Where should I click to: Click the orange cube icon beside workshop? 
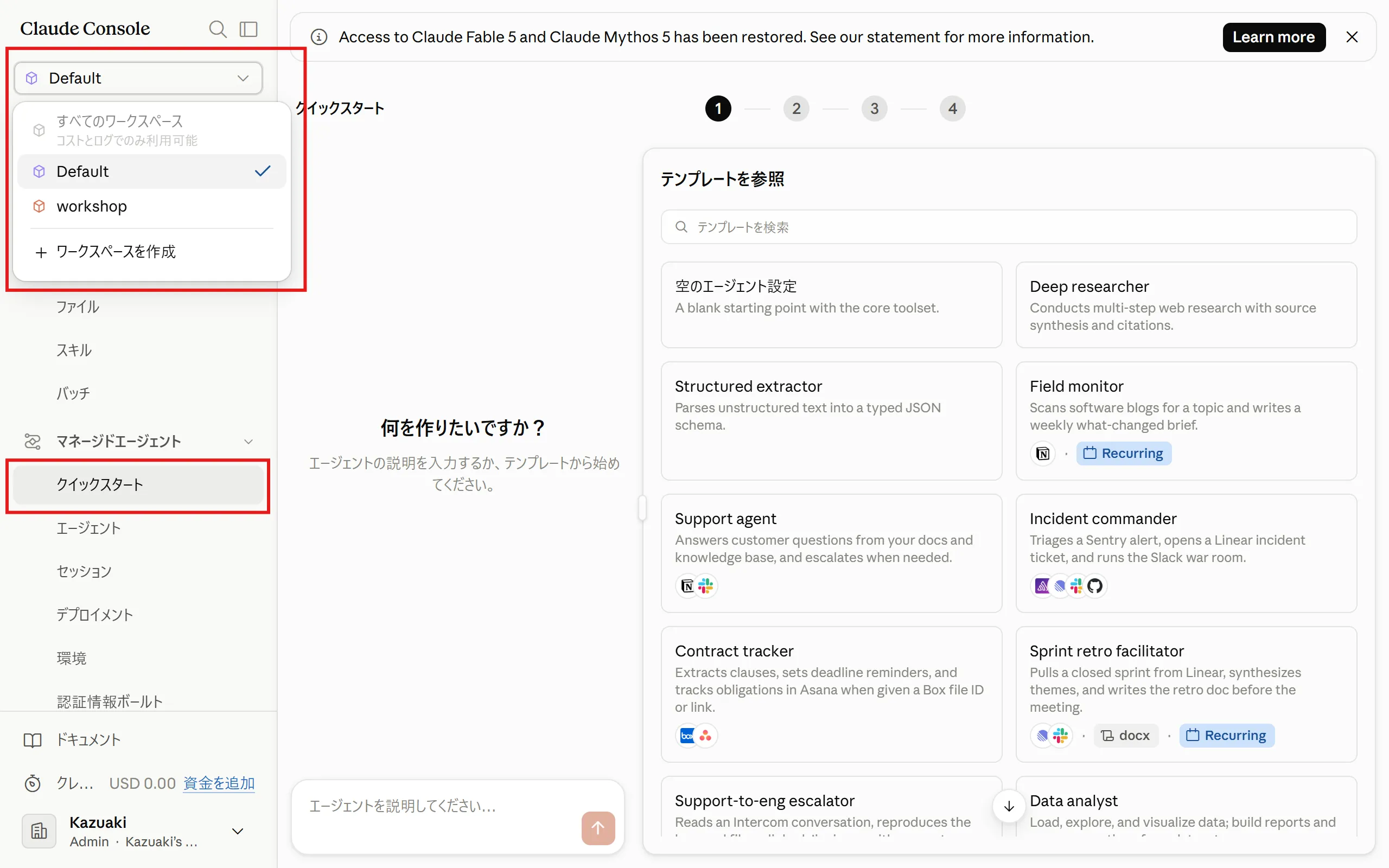click(x=39, y=206)
